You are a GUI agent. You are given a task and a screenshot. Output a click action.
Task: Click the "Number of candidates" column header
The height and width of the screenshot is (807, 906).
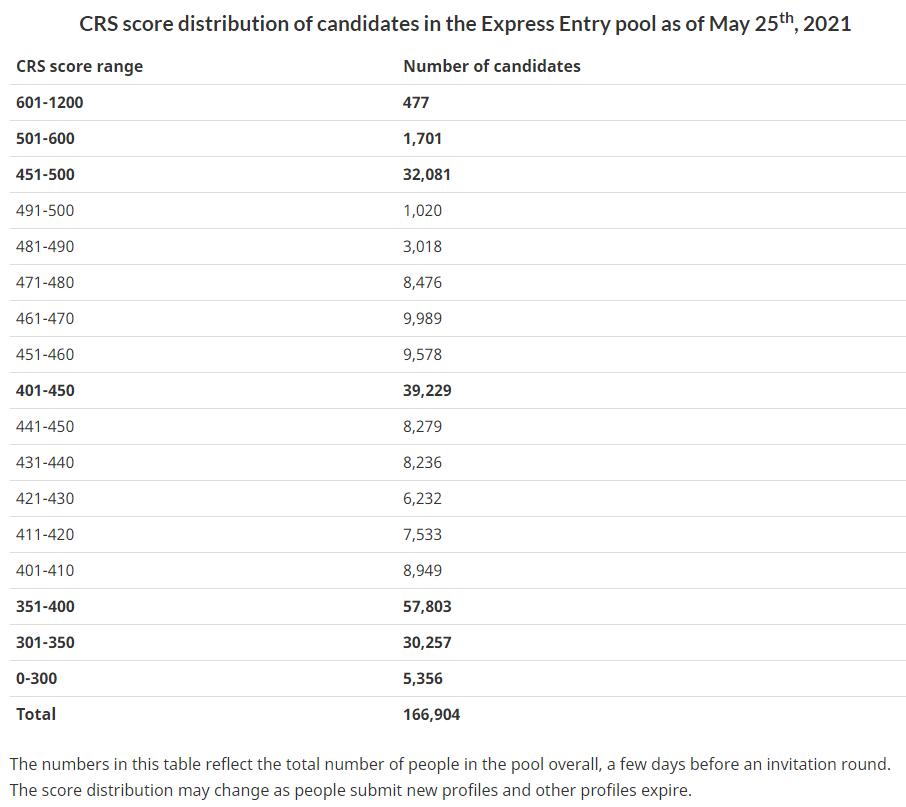[x=491, y=66]
